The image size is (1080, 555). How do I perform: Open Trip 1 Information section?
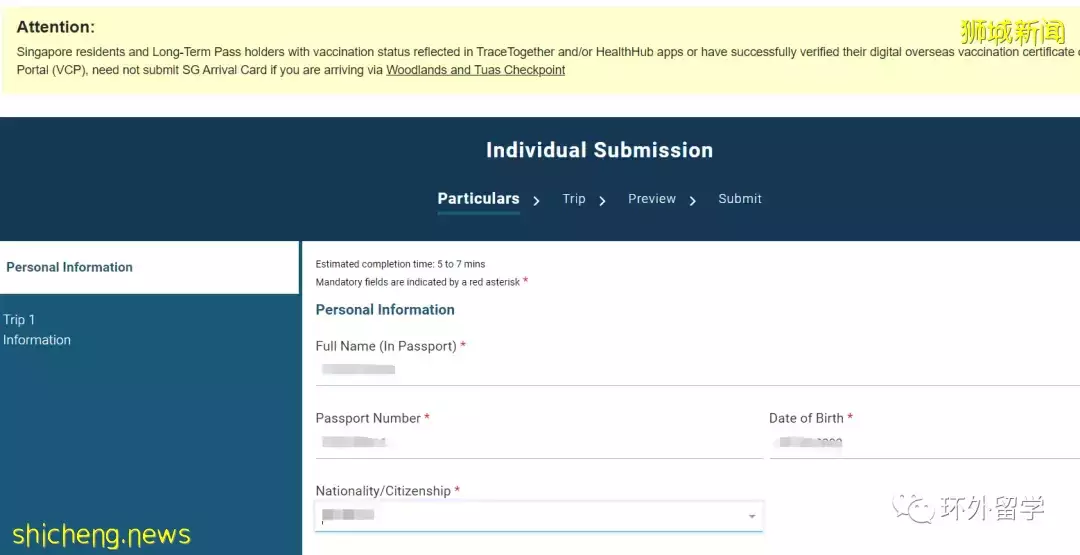[37, 330]
